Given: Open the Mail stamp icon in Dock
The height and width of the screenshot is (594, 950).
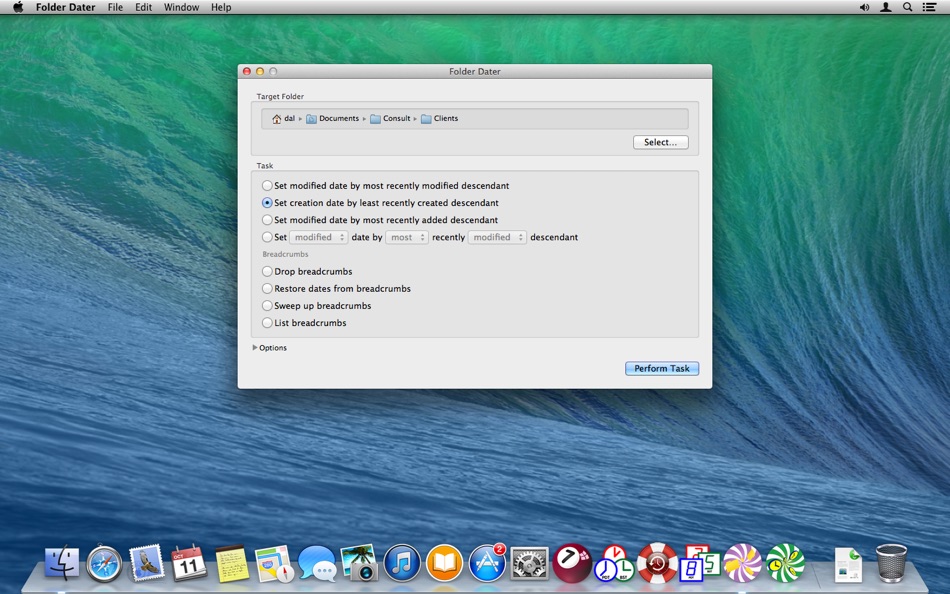Looking at the screenshot, I should pos(146,563).
